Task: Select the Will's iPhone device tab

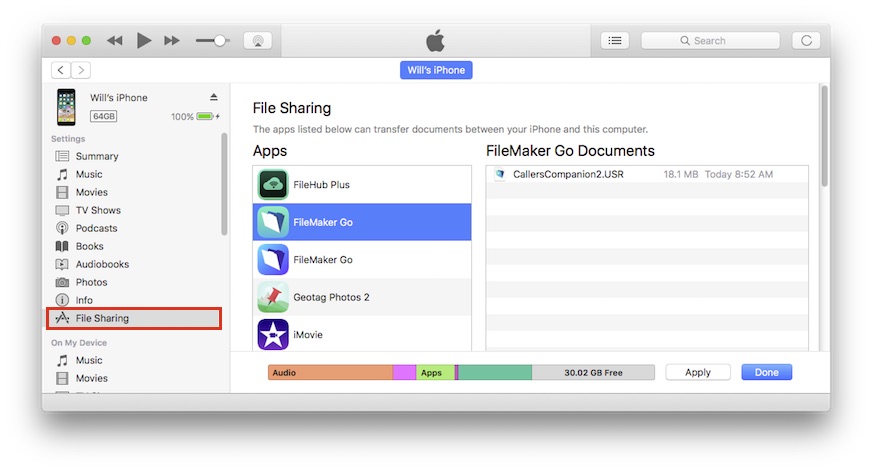Action: click(436, 70)
